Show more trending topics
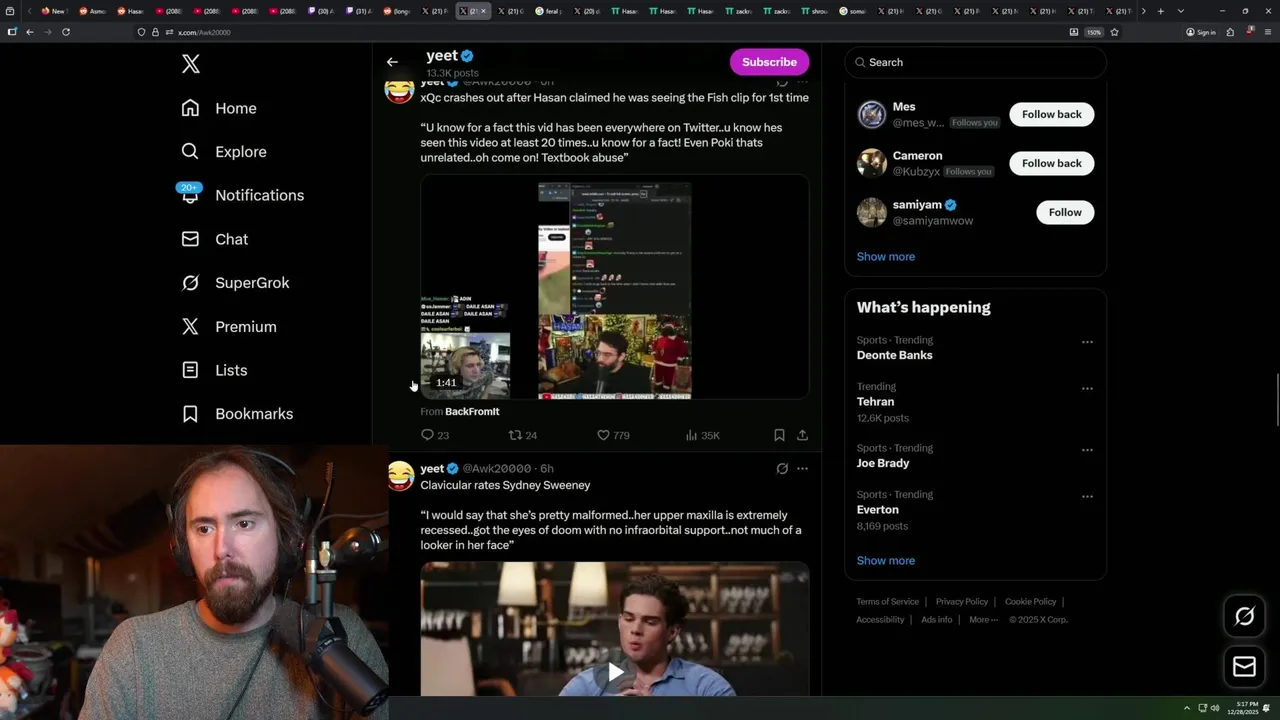Image resolution: width=1280 pixels, height=720 pixels. [x=885, y=561]
